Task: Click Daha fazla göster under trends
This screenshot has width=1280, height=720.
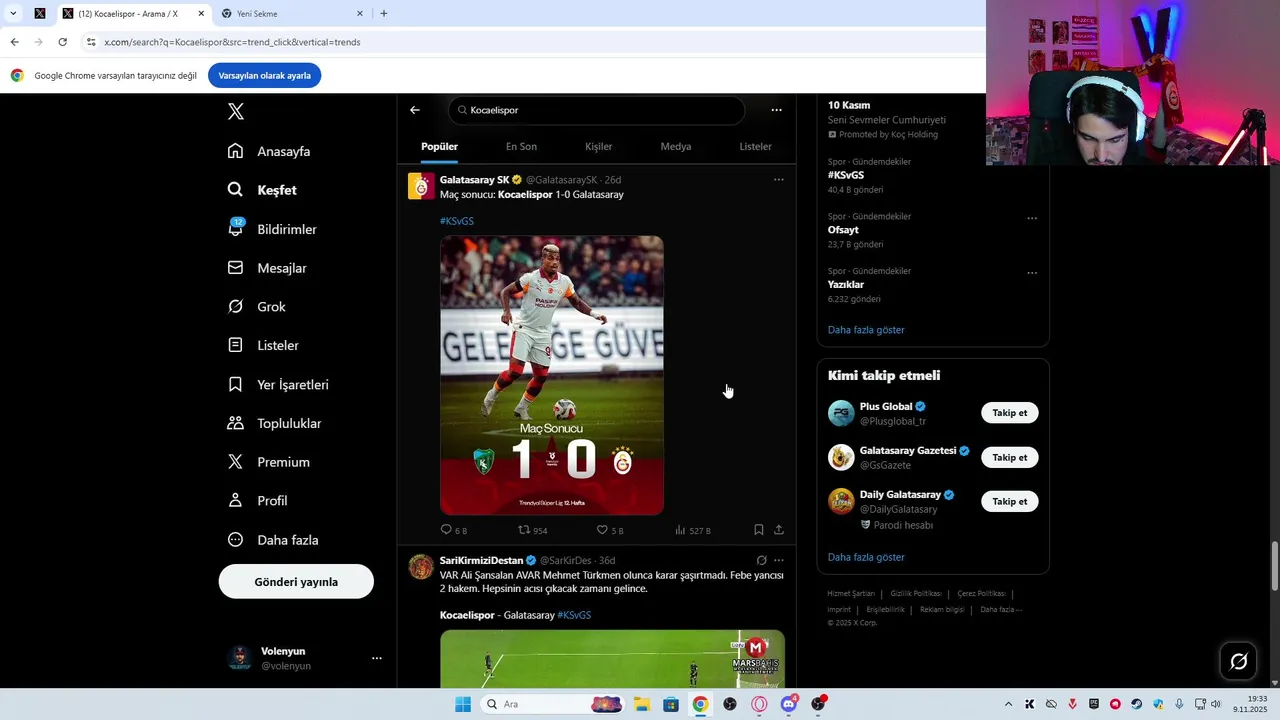Action: pos(866,330)
